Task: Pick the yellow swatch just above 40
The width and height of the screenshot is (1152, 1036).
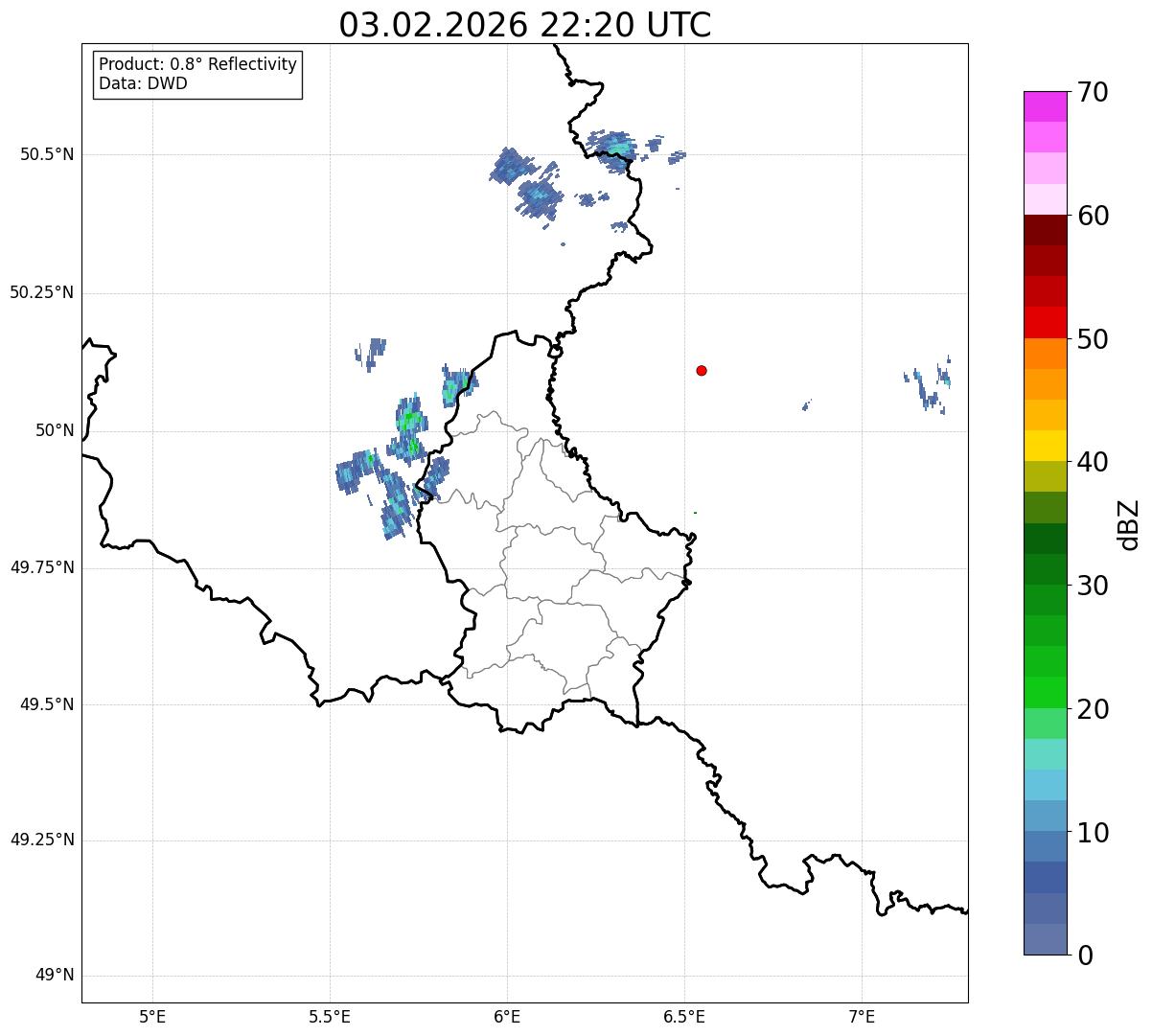Action: (x=1045, y=446)
